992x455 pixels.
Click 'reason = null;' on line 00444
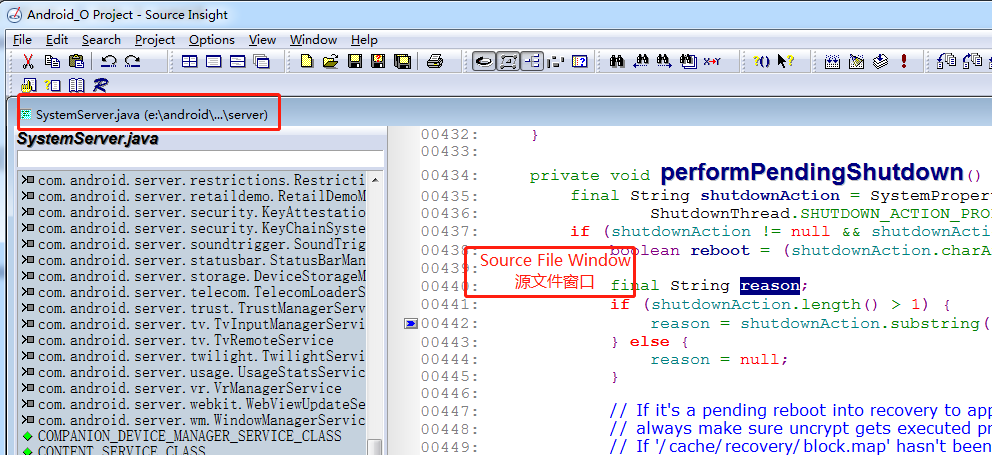click(x=720, y=359)
